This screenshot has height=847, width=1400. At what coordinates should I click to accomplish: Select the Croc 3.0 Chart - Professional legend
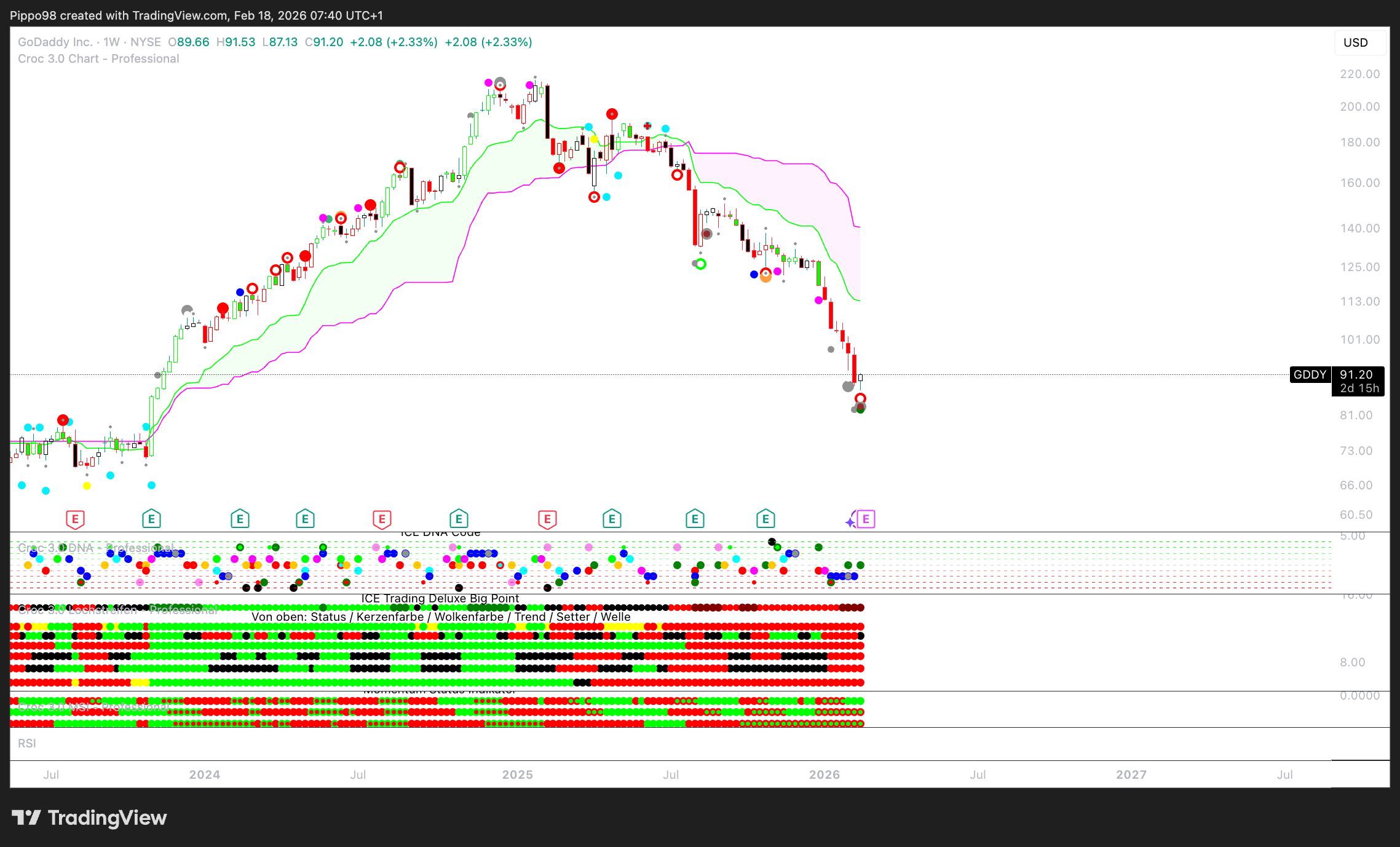[98, 59]
